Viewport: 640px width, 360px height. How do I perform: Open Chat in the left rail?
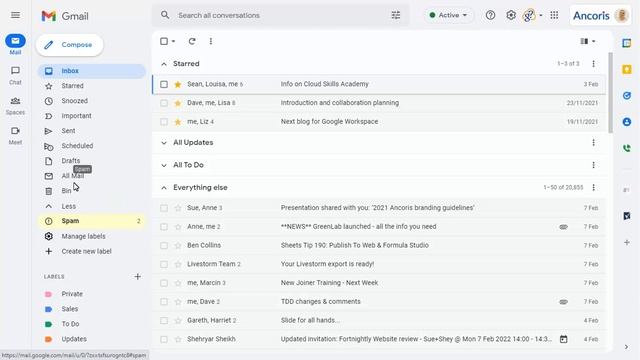(15, 76)
